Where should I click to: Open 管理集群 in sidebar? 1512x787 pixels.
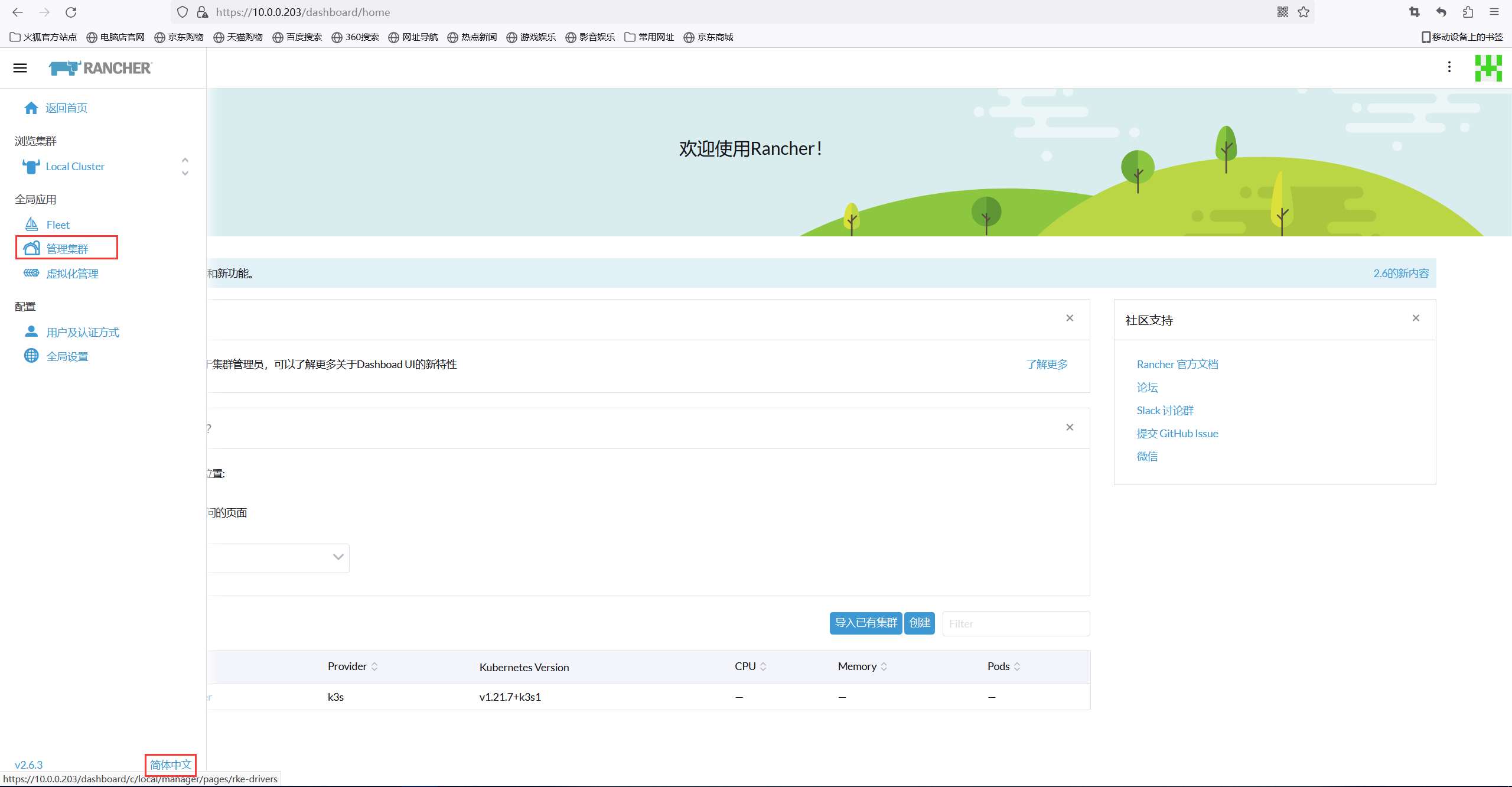click(67, 249)
